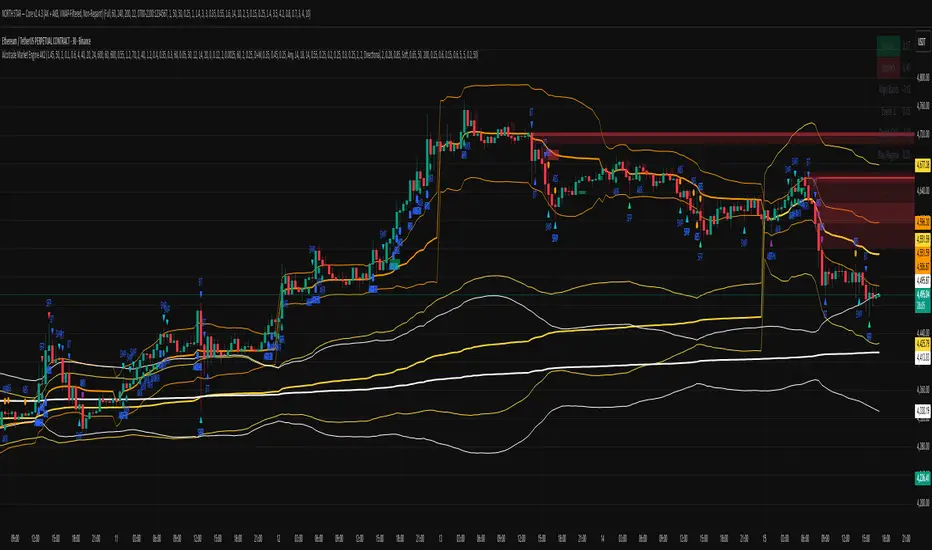Screen dimensions: 932x550
Task: Click the green 4,236.47 price label
Action: coord(922,477)
